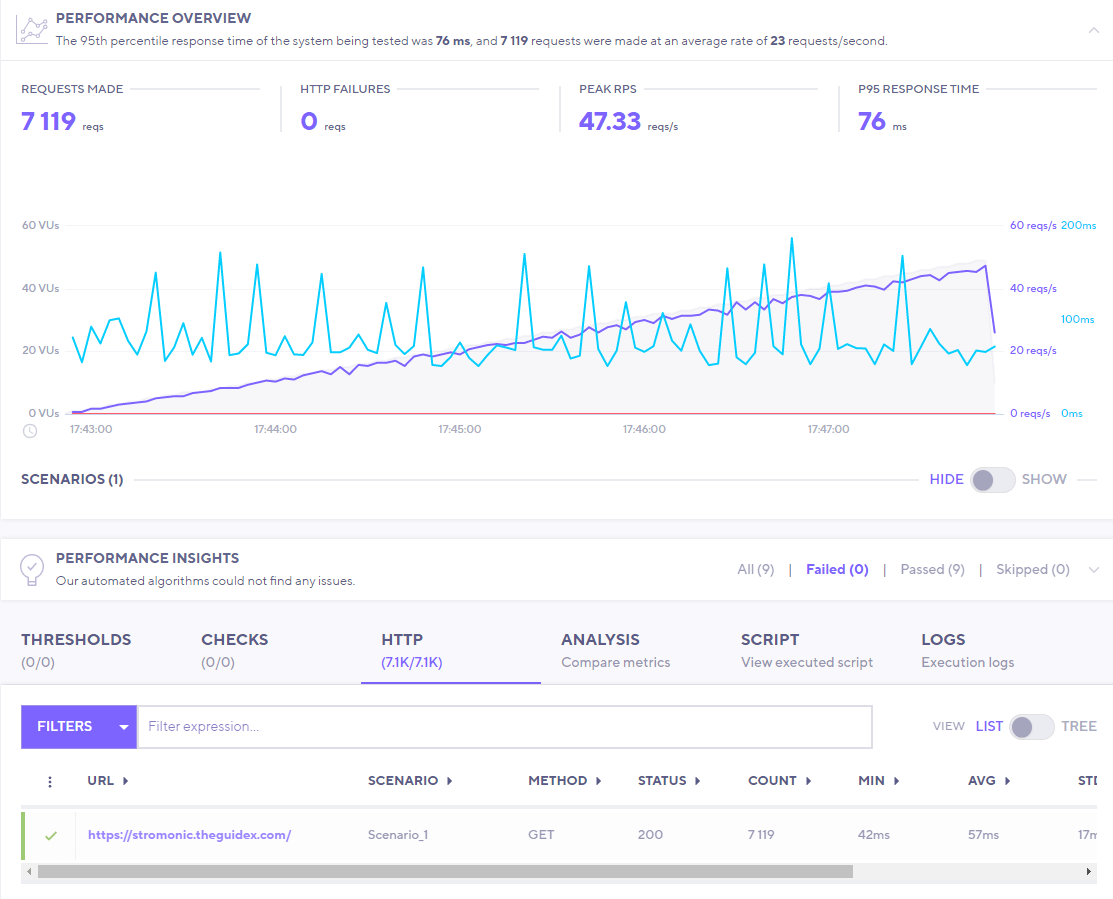View execution logs via the LOGS tab
The height and width of the screenshot is (899, 1113).
coord(942,649)
